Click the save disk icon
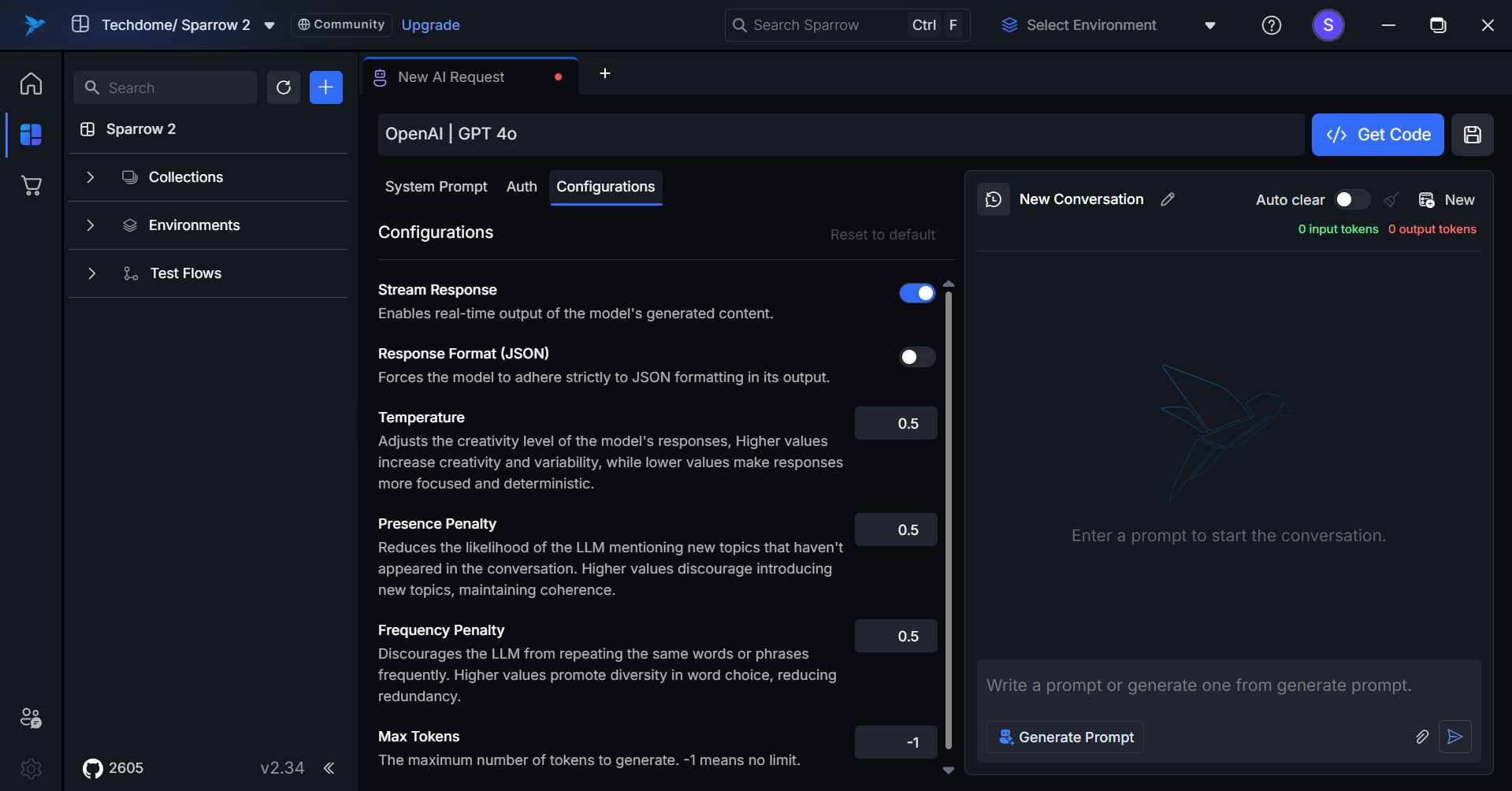This screenshot has width=1512, height=791. coord(1472,135)
